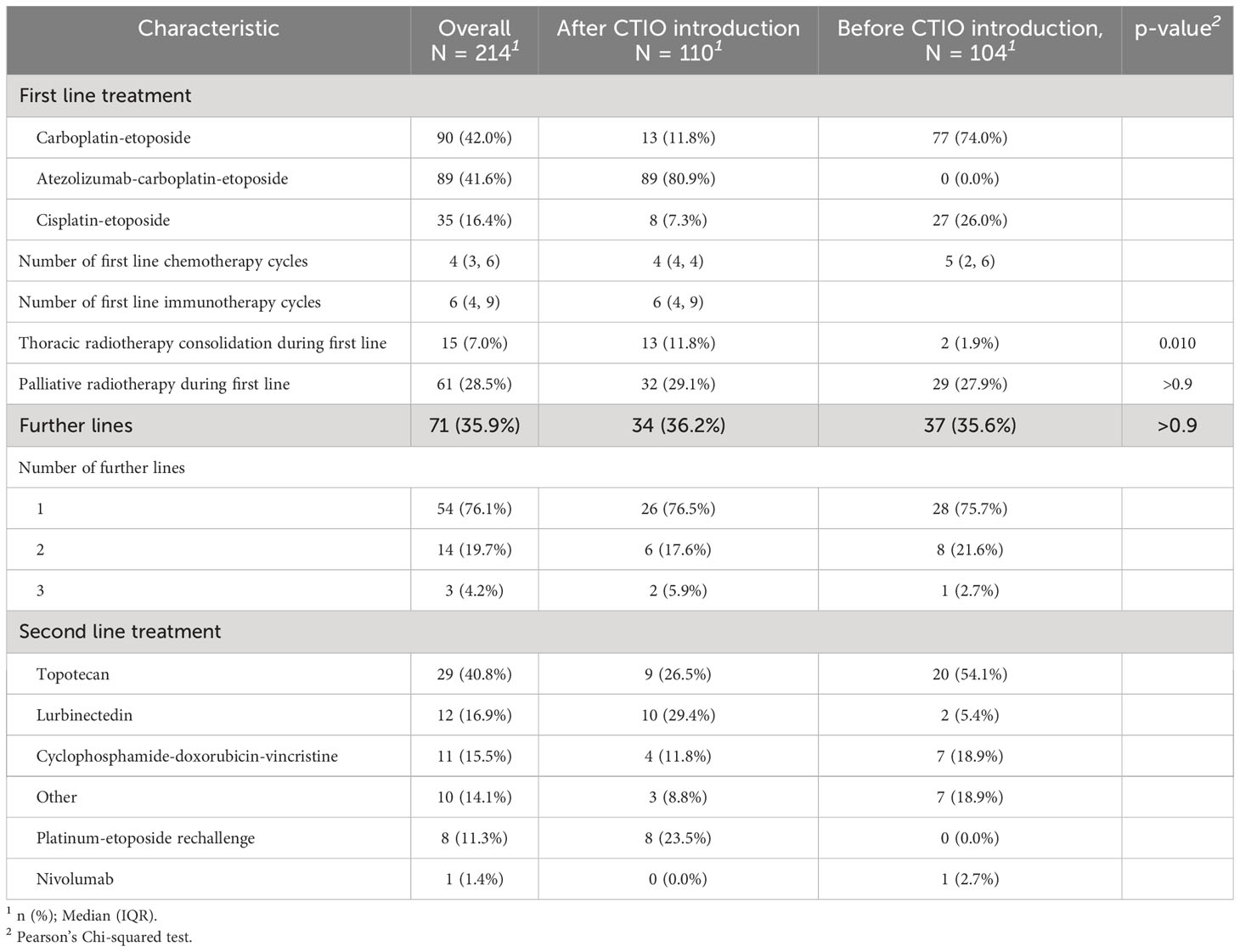This screenshot has width=1240, height=952.
Task: Click footnote 'n (%); Median (IQR).'
Action: point(87,915)
